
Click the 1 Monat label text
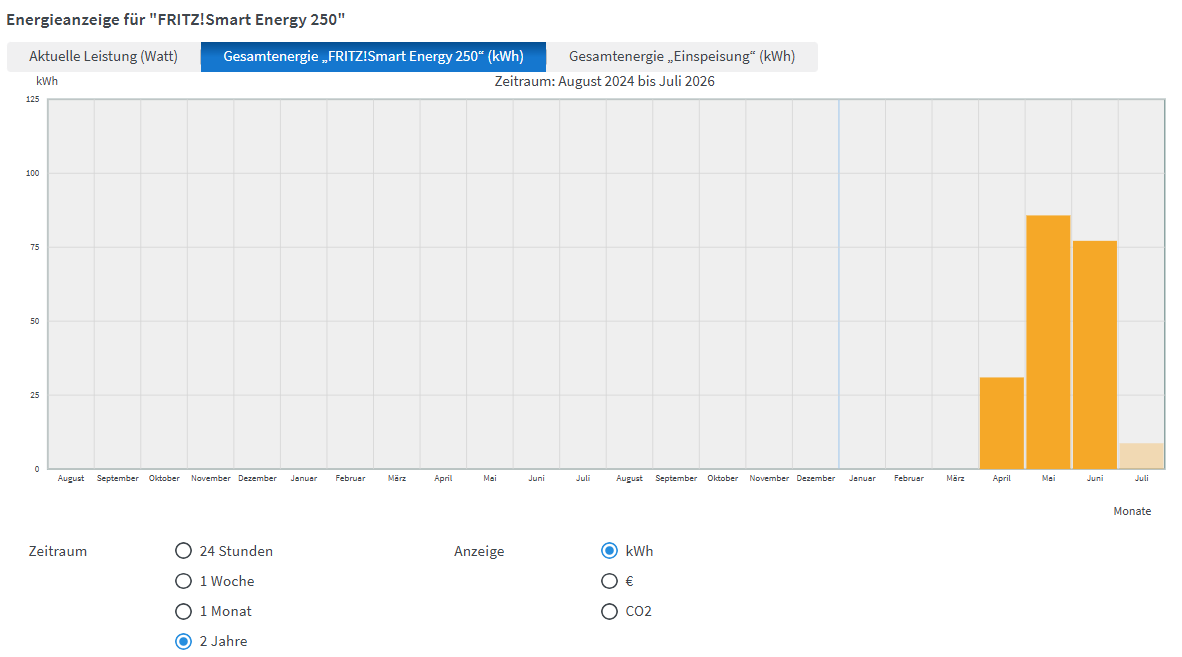[225, 611]
